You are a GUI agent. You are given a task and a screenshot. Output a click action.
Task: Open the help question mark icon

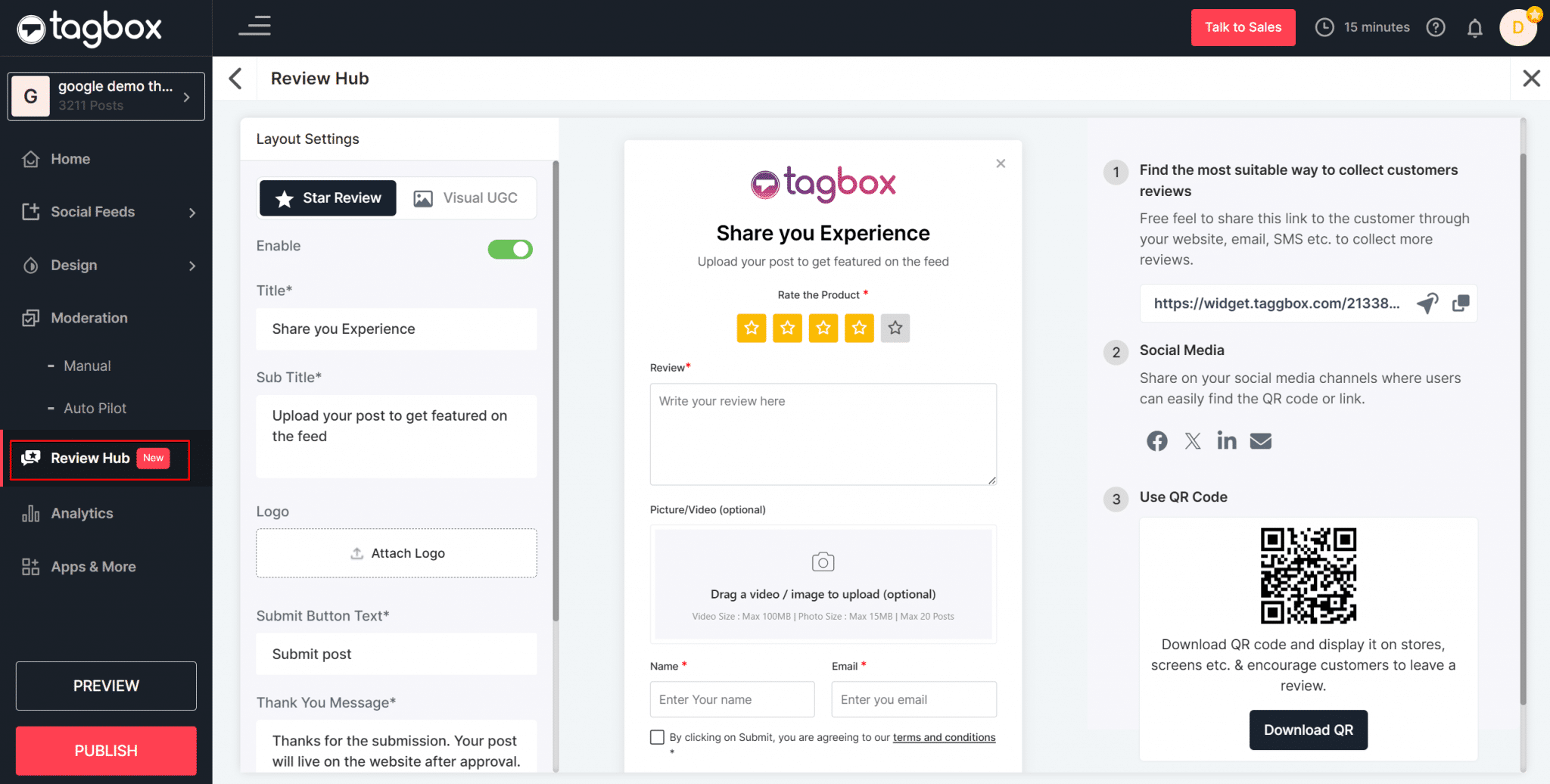(x=1435, y=27)
